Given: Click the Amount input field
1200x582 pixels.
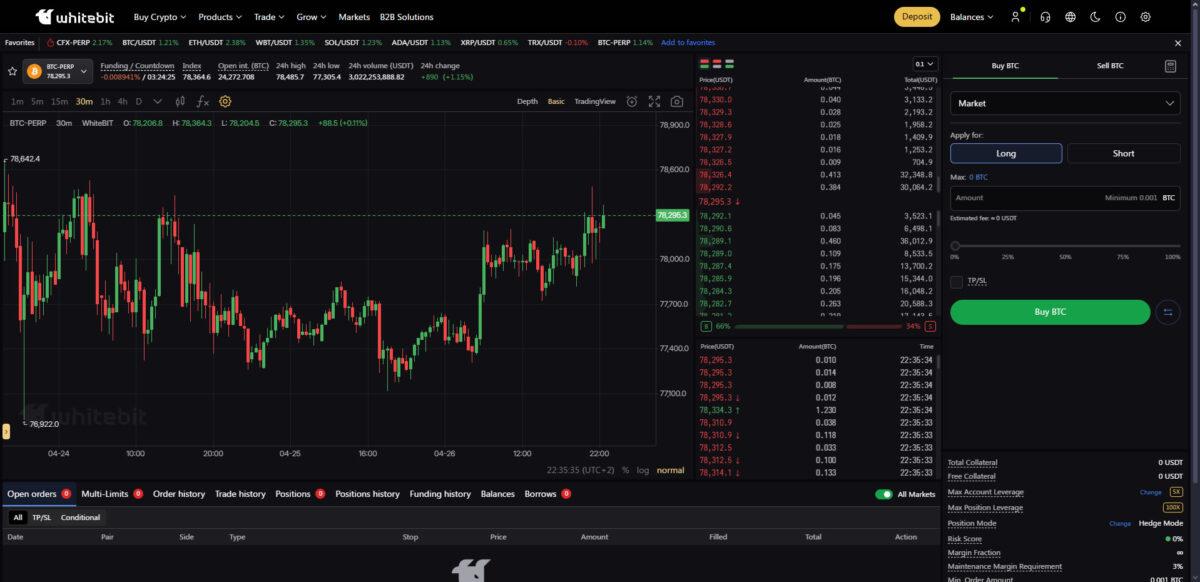Looking at the screenshot, I should click(1065, 198).
